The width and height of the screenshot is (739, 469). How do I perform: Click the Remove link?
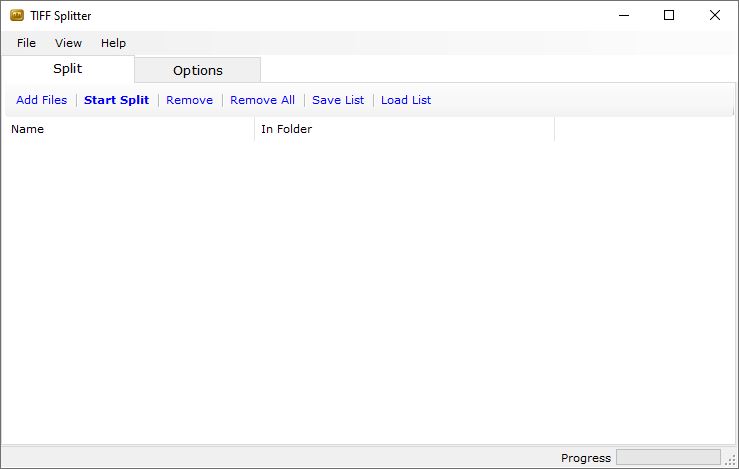(x=189, y=100)
